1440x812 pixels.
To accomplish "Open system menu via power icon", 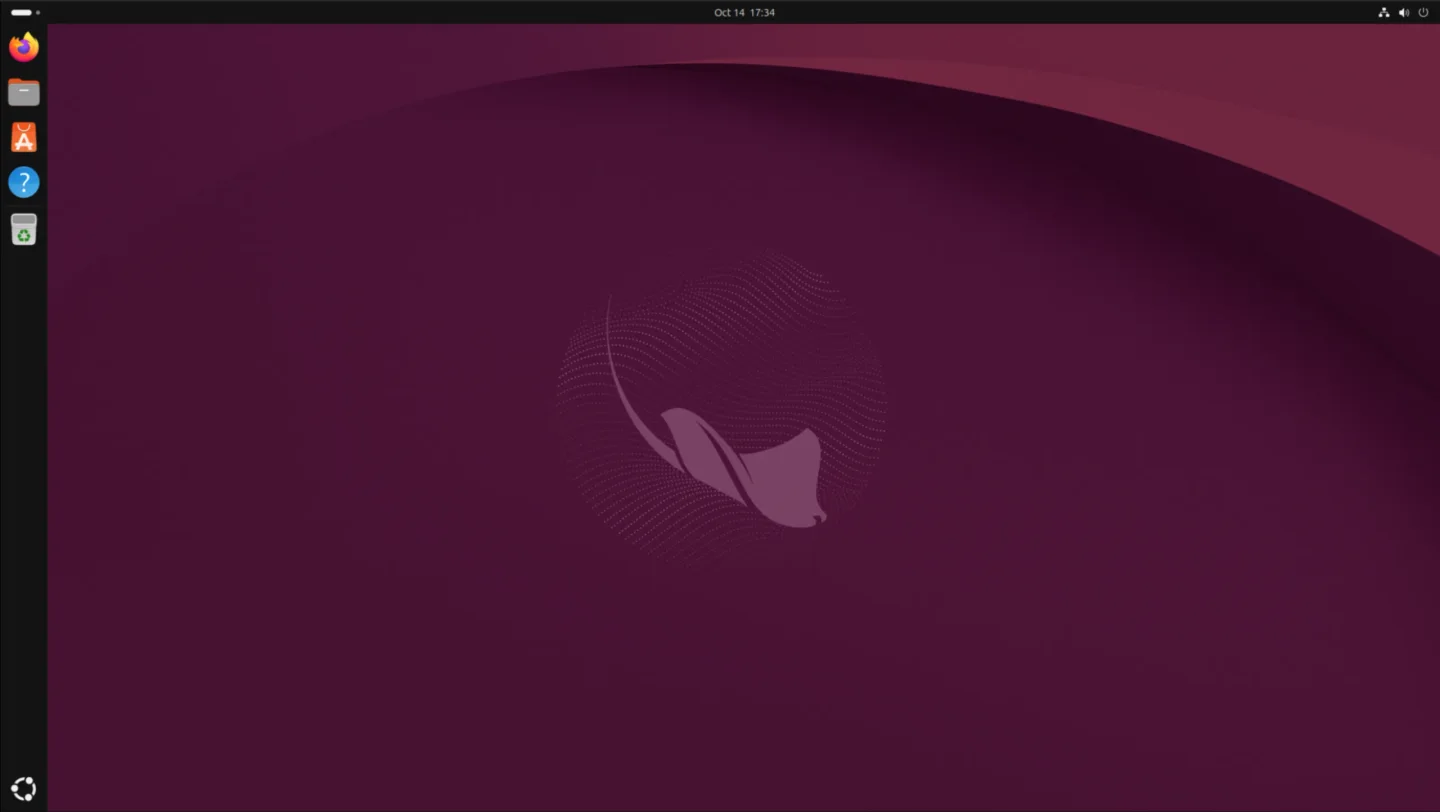I will (1423, 12).
